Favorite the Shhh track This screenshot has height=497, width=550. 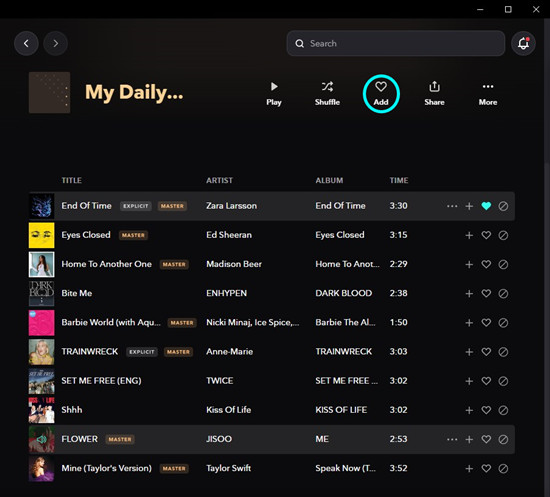pyautogui.click(x=486, y=410)
